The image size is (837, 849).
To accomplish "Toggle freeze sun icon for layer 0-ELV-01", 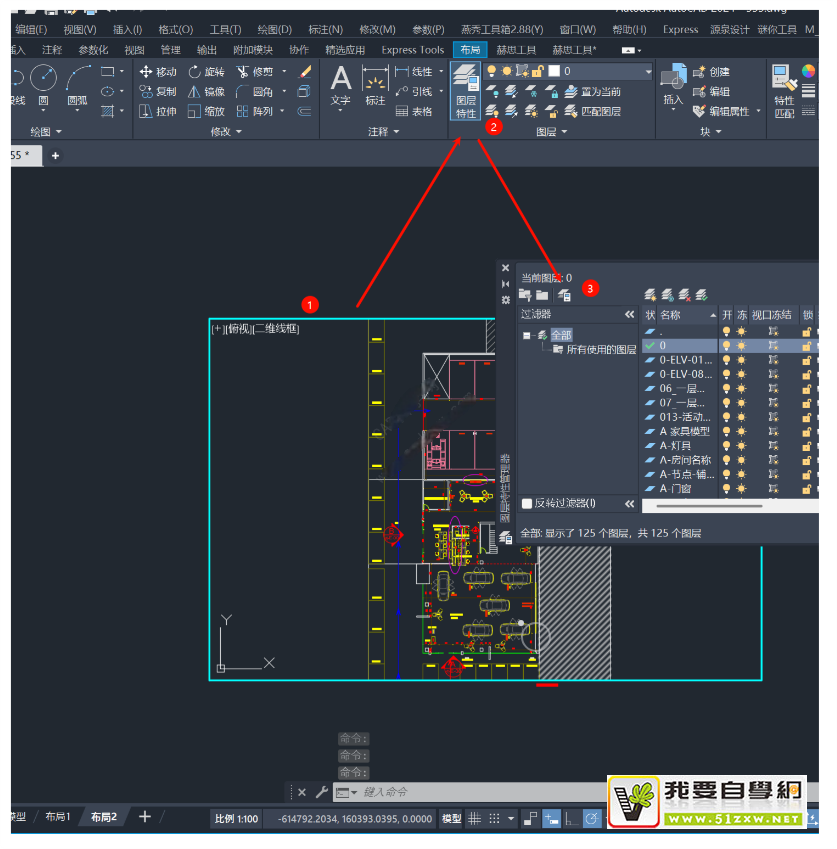I will (741, 359).
